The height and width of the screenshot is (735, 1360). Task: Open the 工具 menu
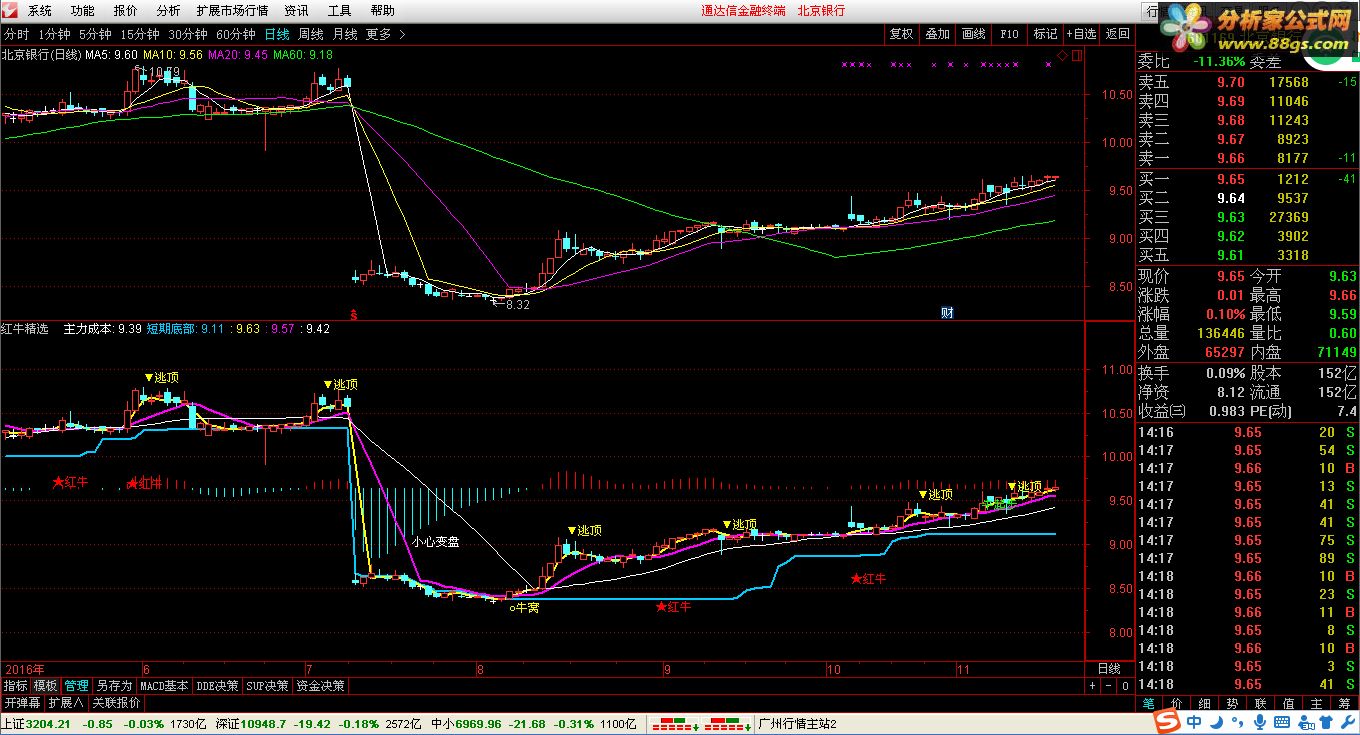(x=339, y=10)
